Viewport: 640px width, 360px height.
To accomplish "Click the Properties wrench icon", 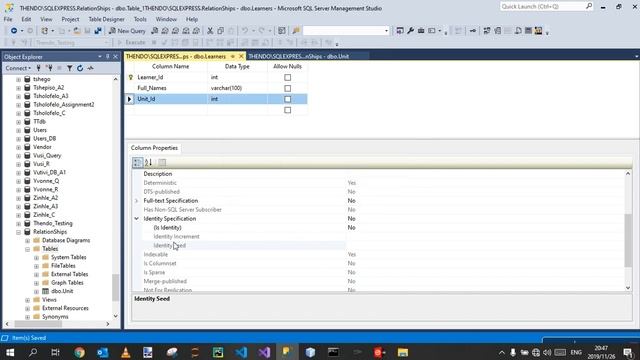I will [x=410, y=31].
